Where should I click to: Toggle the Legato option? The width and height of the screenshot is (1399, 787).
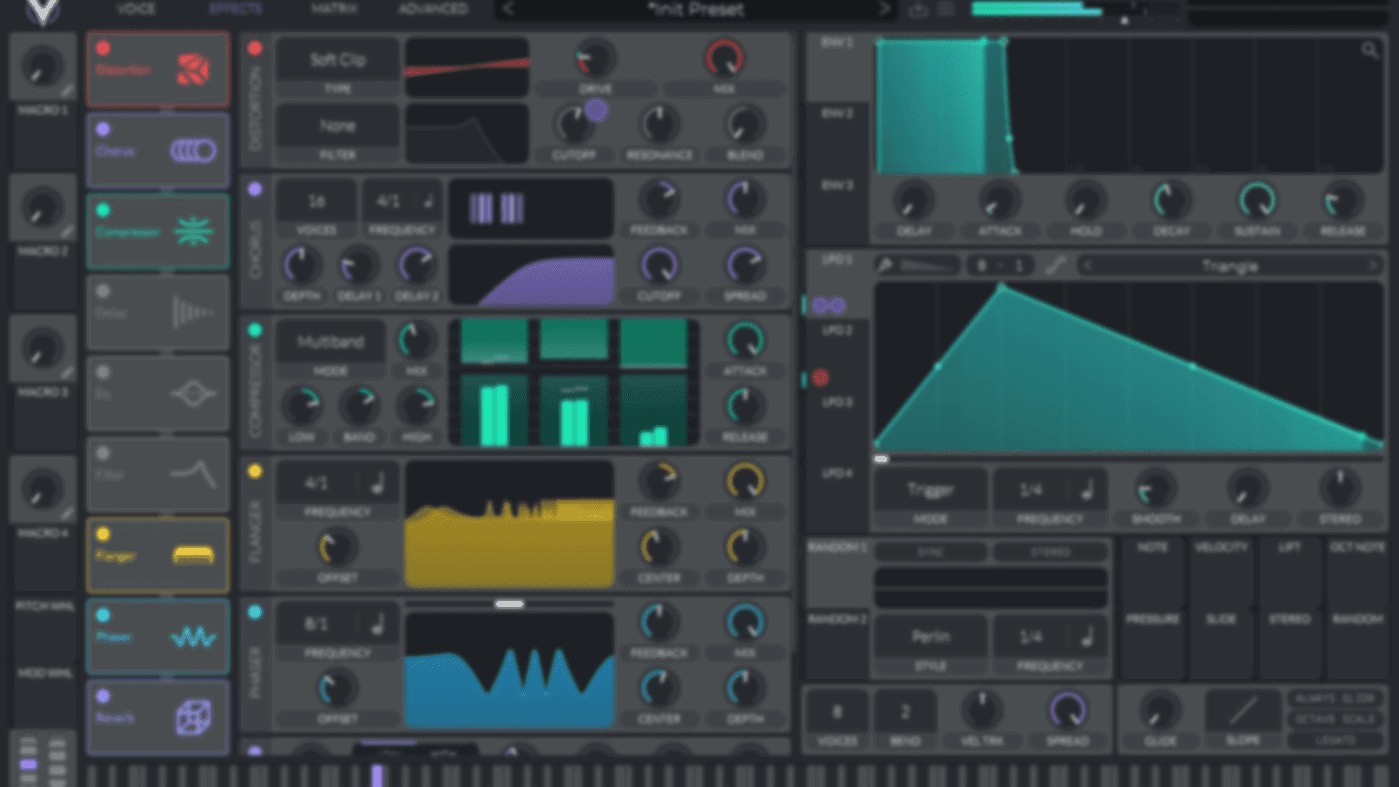click(1335, 741)
